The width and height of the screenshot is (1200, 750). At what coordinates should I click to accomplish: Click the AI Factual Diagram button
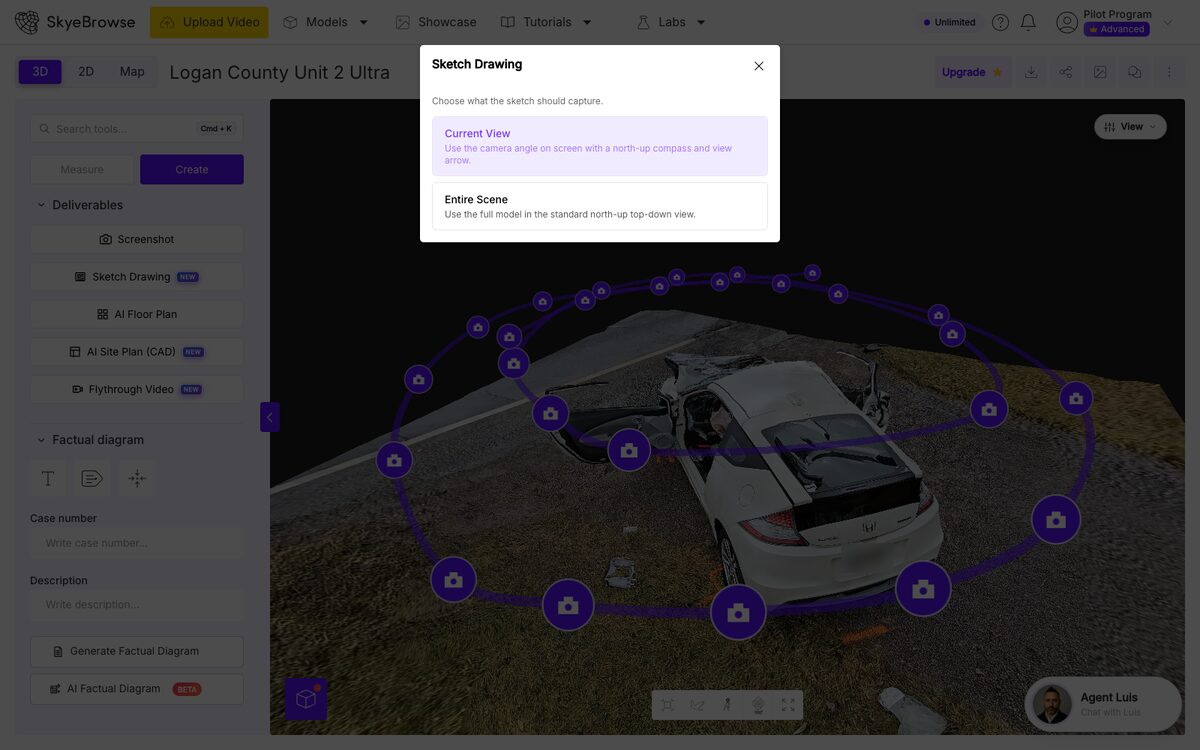137,689
